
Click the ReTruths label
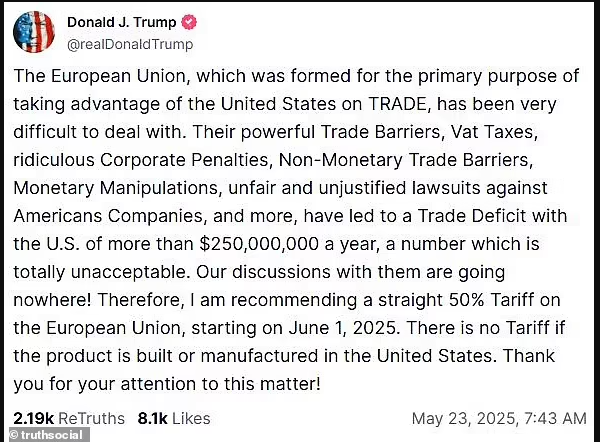click(91, 418)
